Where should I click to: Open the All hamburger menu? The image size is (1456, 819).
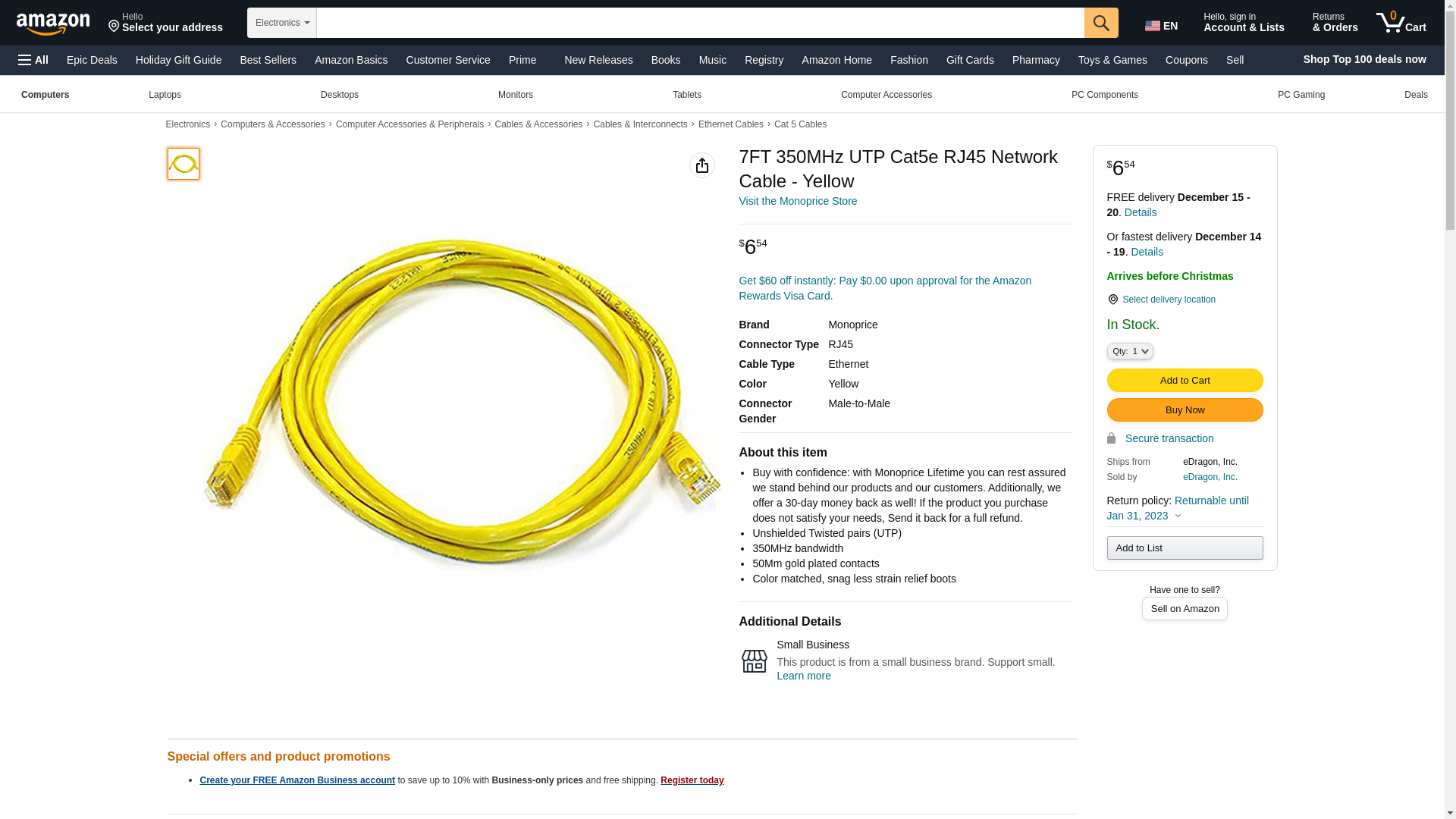click(33, 60)
